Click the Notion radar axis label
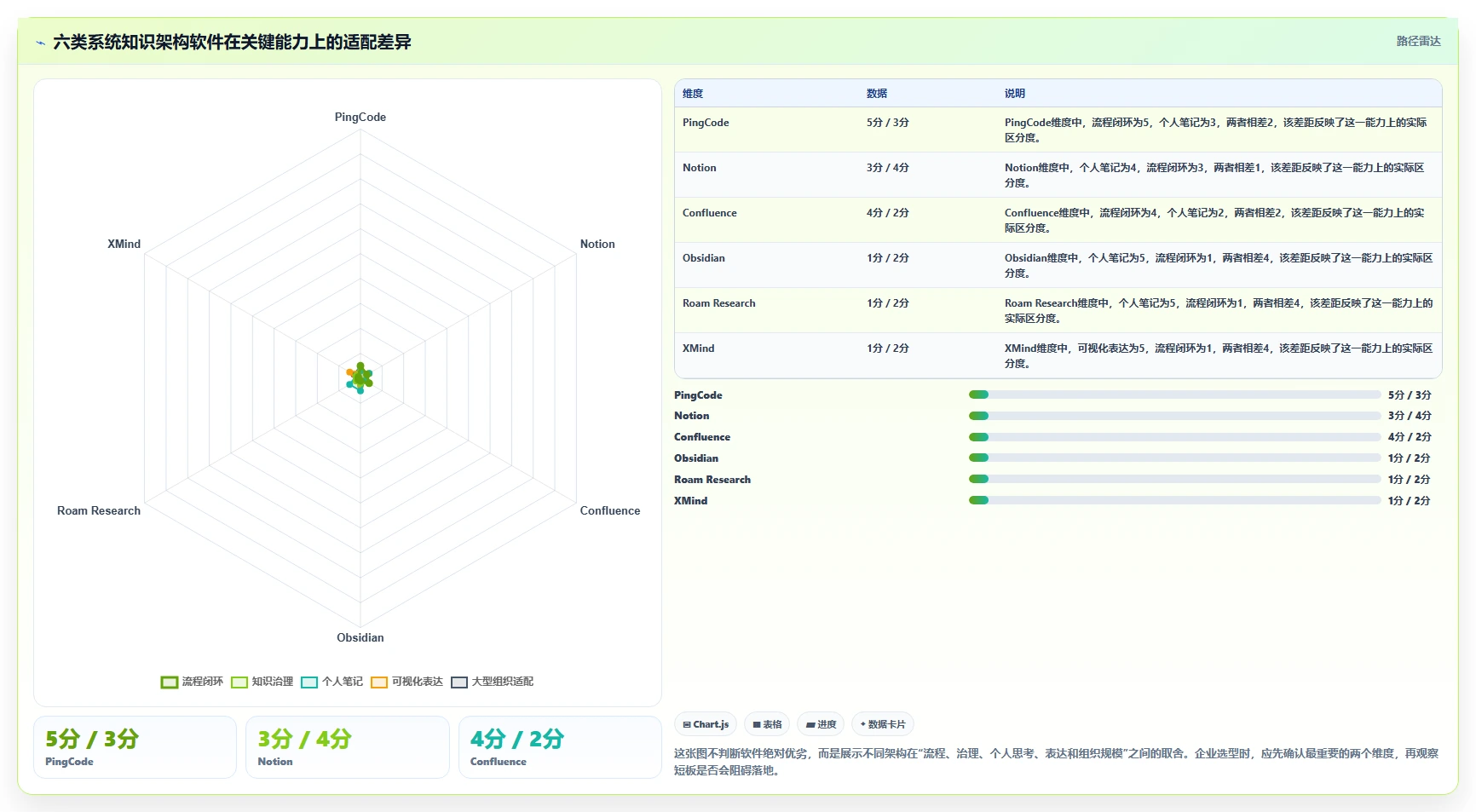 pyautogui.click(x=597, y=244)
